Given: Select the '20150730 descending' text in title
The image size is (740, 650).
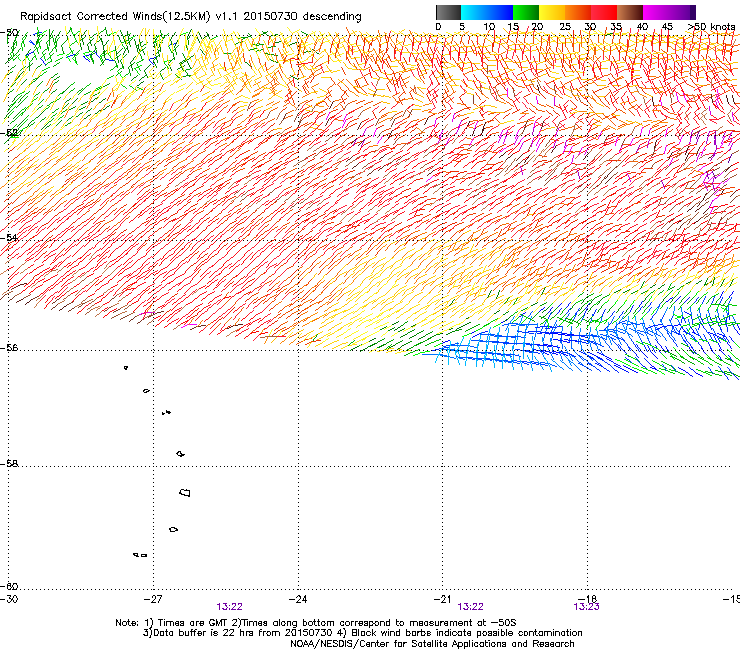Looking at the screenshot, I should pyautogui.click(x=302, y=17).
